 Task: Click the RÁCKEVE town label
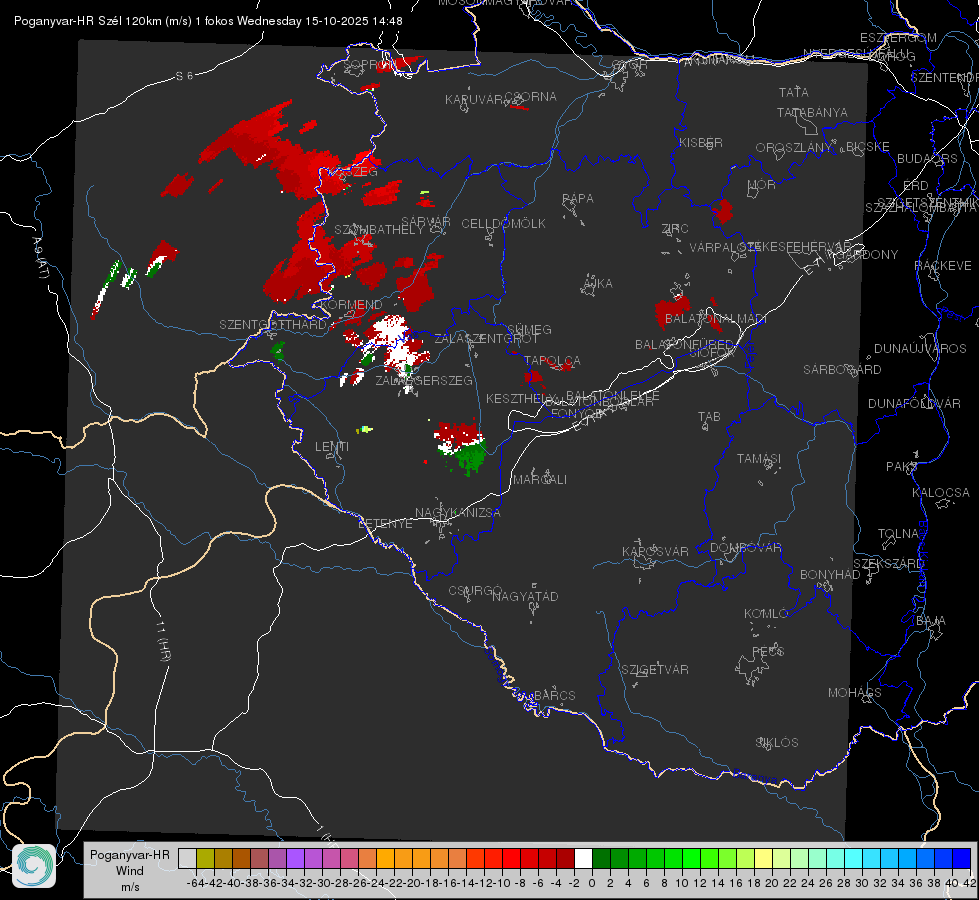pos(943,266)
